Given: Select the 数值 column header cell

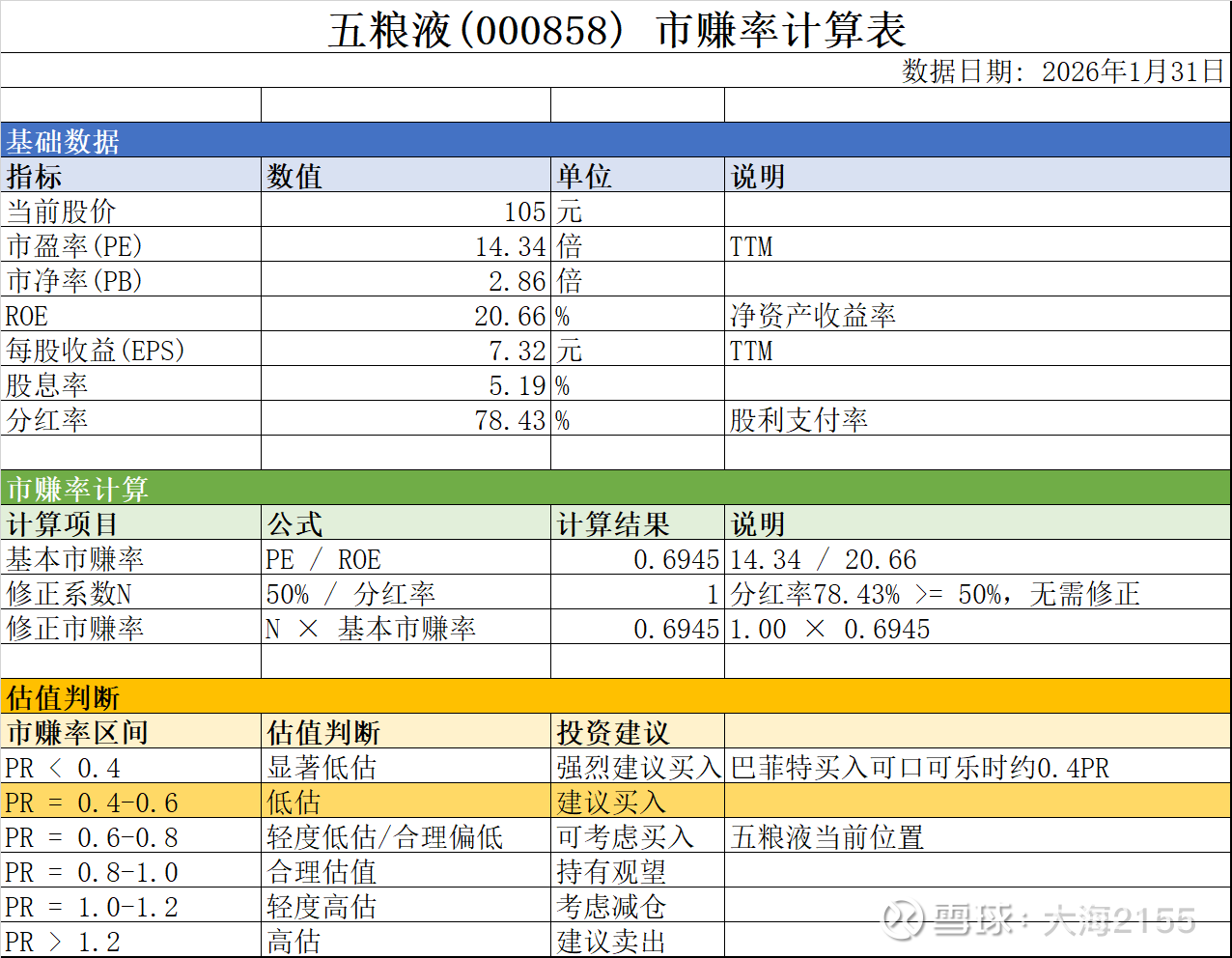Looking at the screenshot, I should click(x=406, y=175).
